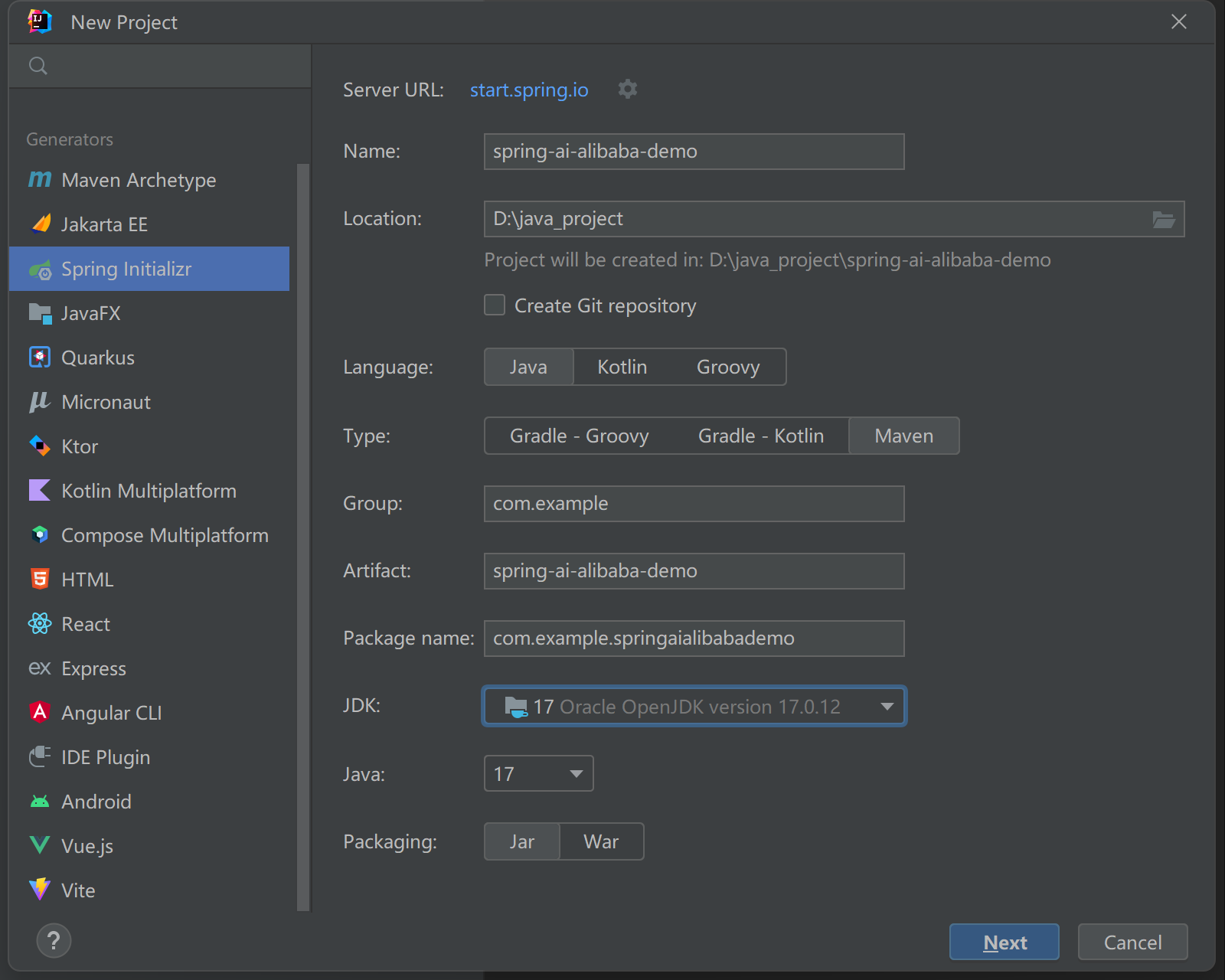Click the Group input field

pos(694,504)
